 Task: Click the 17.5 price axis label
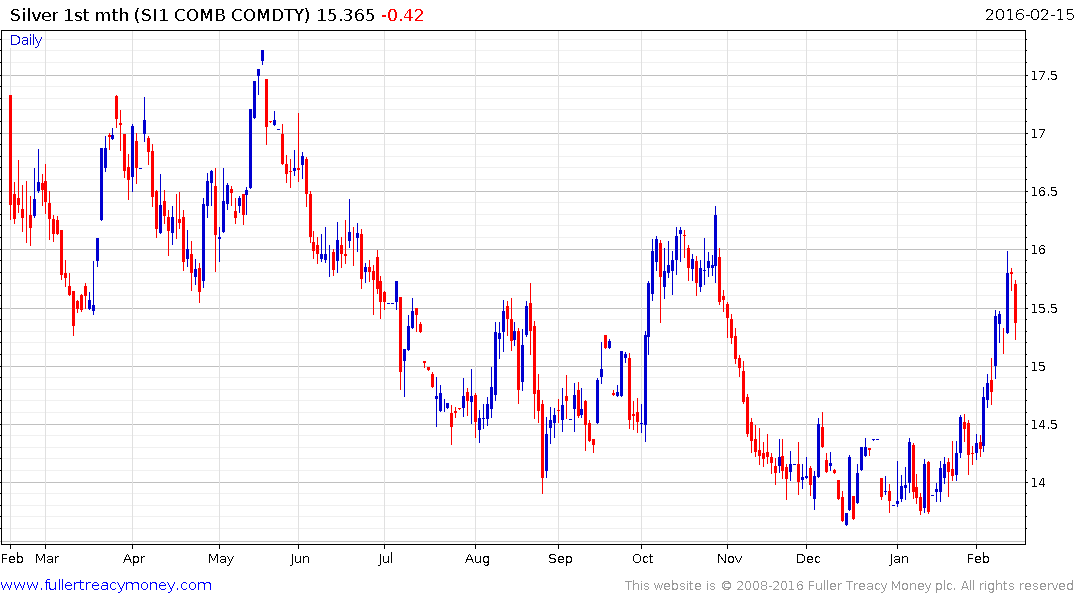(1044, 76)
